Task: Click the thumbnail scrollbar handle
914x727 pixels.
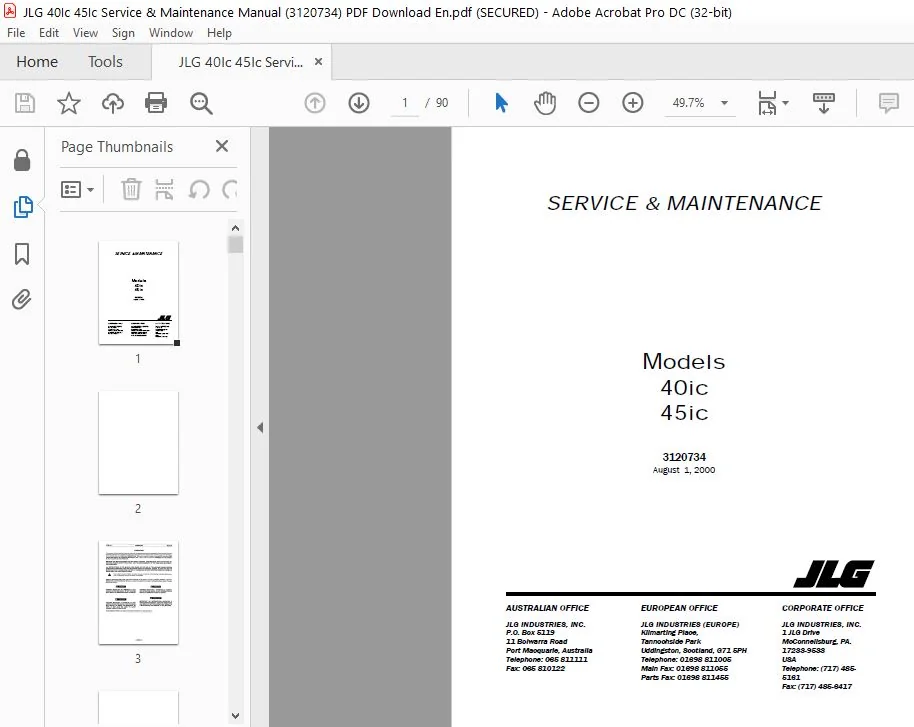Action: [235, 244]
